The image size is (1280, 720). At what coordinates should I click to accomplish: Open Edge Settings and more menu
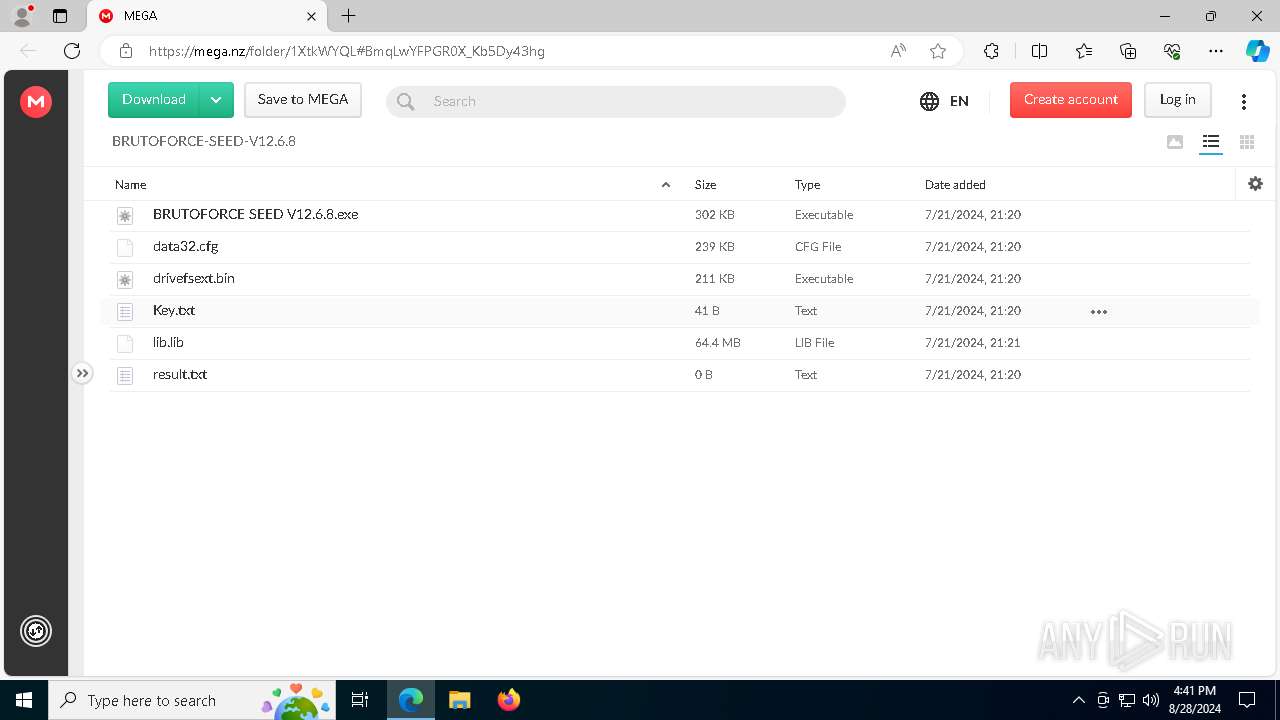[x=1216, y=51]
